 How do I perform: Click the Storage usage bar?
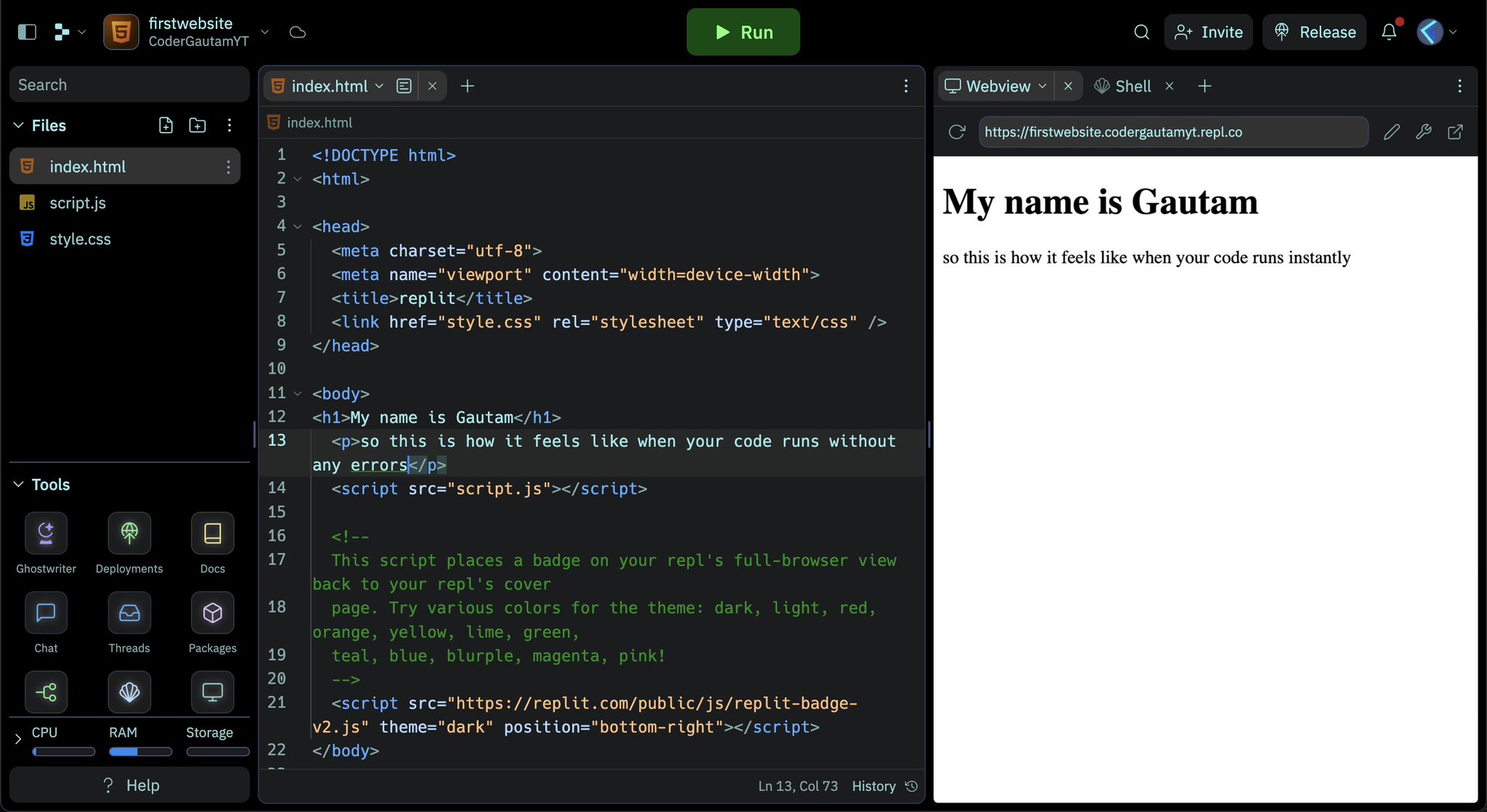pyautogui.click(x=218, y=752)
